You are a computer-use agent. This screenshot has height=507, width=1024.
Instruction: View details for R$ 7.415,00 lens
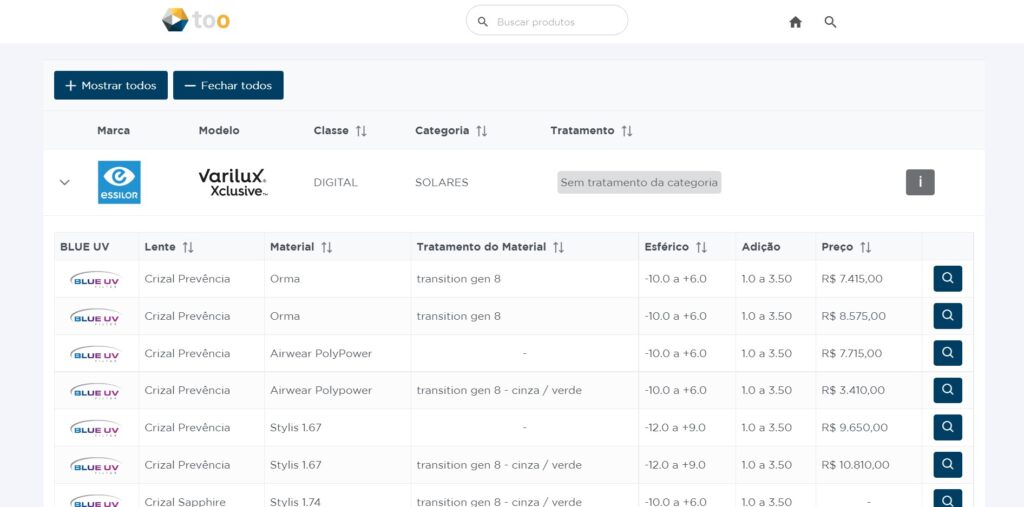pos(948,279)
